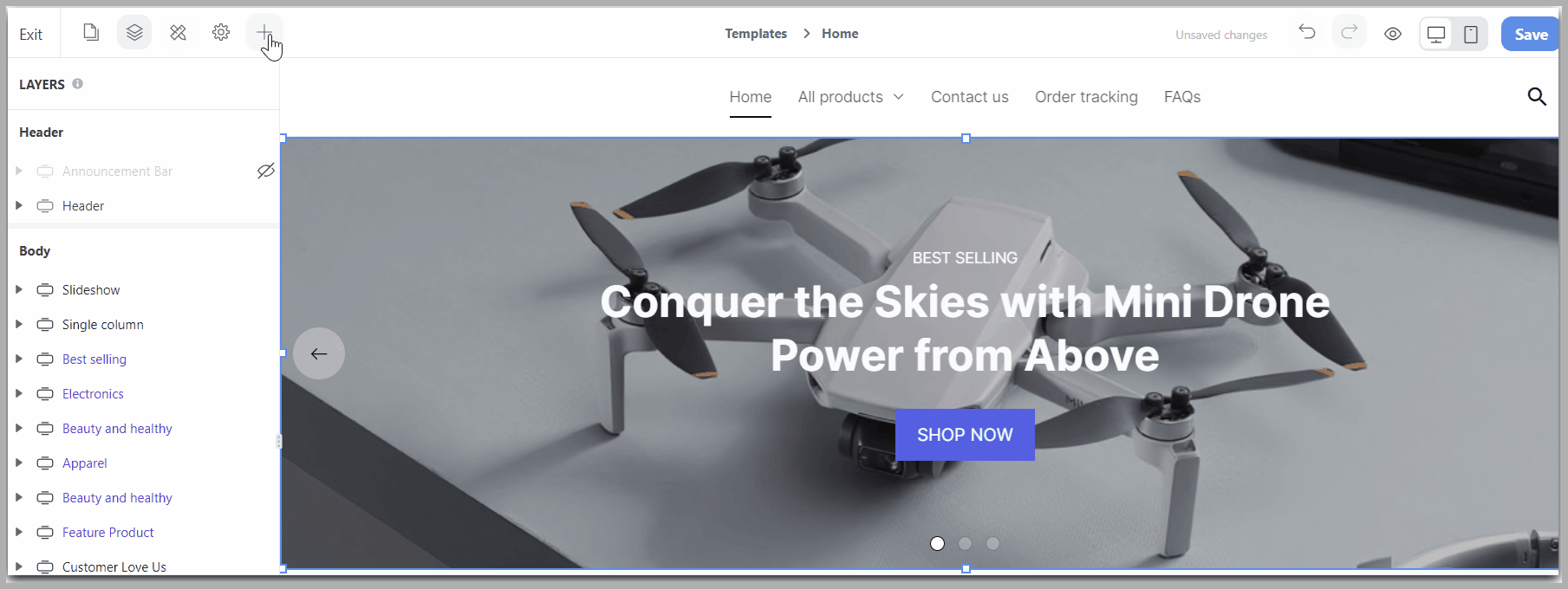Image resolution: width=1568 pixels, height=589 pixels.
Task: Switch to mobile view
Action: point(1471,34)
